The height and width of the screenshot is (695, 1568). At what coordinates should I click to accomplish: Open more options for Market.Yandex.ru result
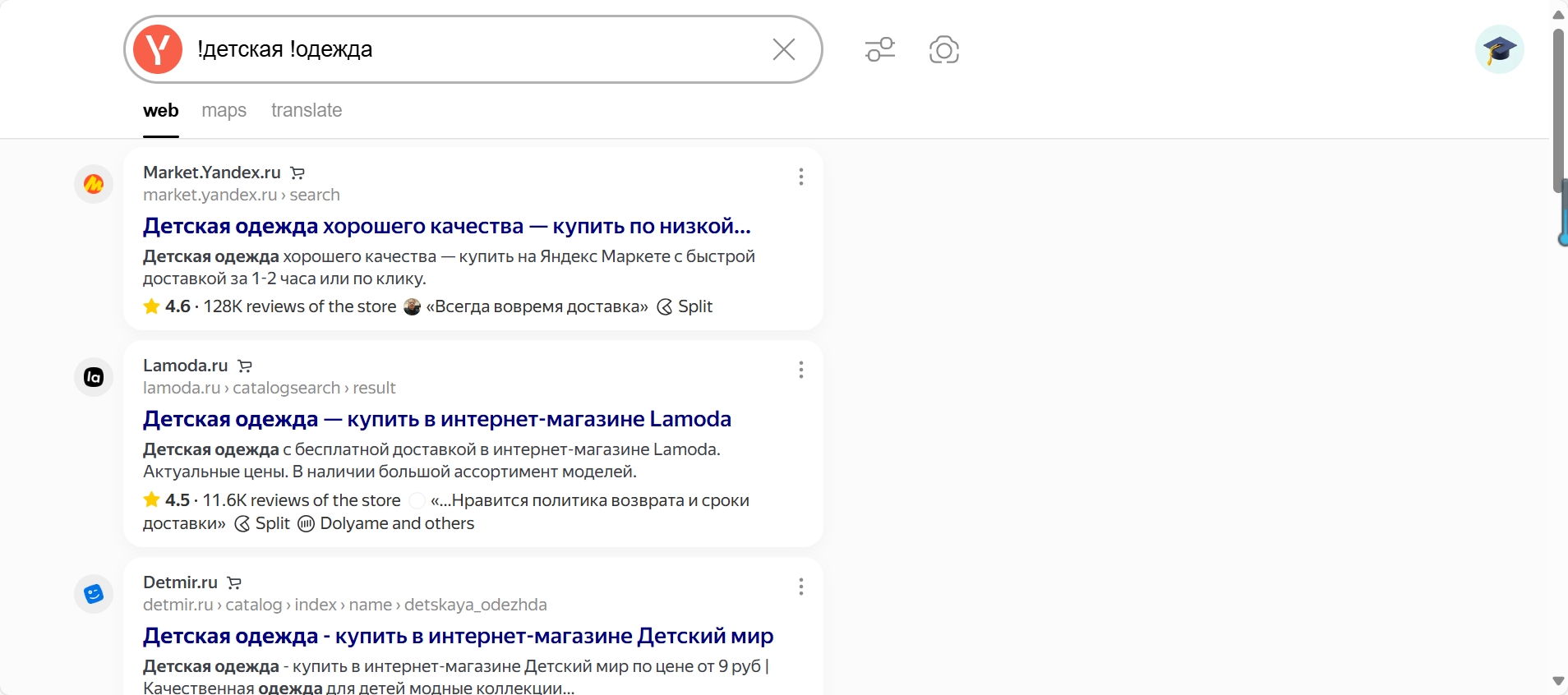coord(800,177)
